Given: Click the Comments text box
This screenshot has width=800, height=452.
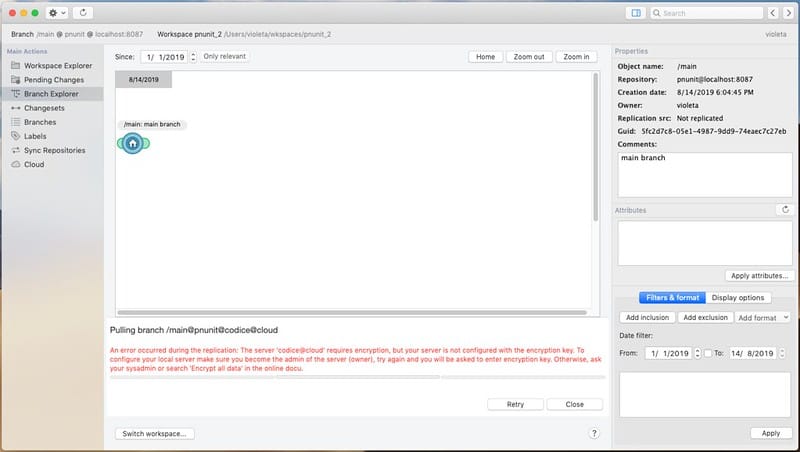Looking at the screenshot, I should (x=705, y=174).
